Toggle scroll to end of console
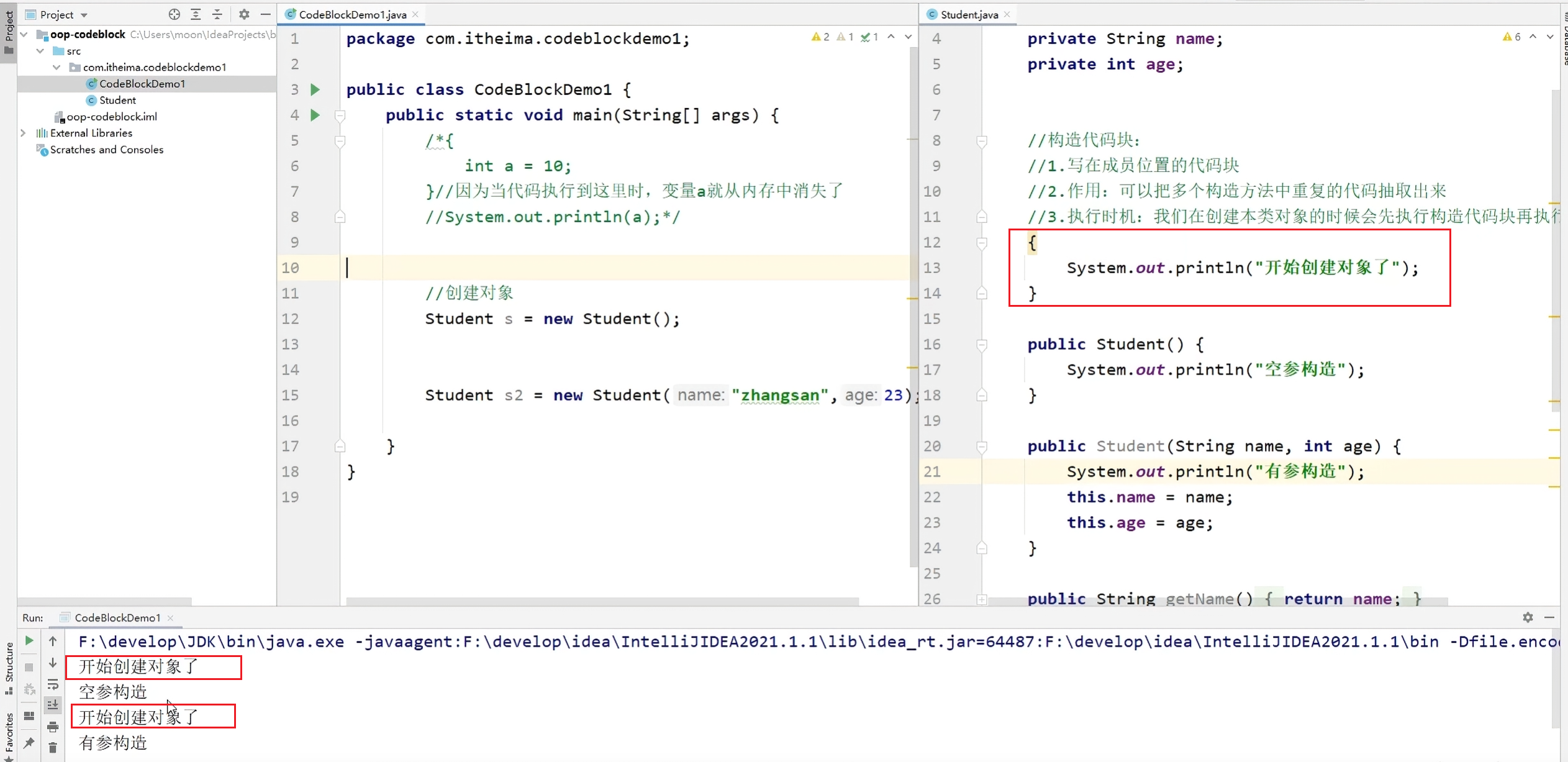This screenshot has width=1568, height=762. (53, 705)
